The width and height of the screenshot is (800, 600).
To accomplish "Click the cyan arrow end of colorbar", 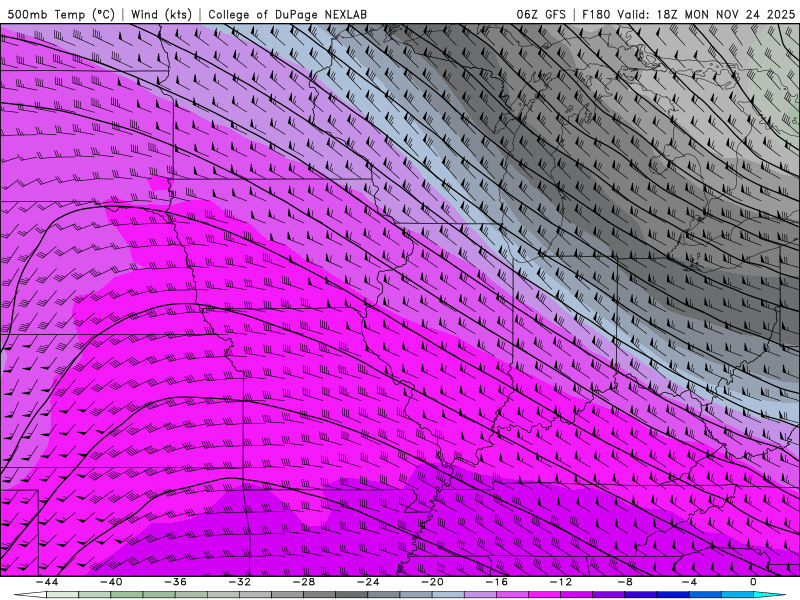I will 769,595.
